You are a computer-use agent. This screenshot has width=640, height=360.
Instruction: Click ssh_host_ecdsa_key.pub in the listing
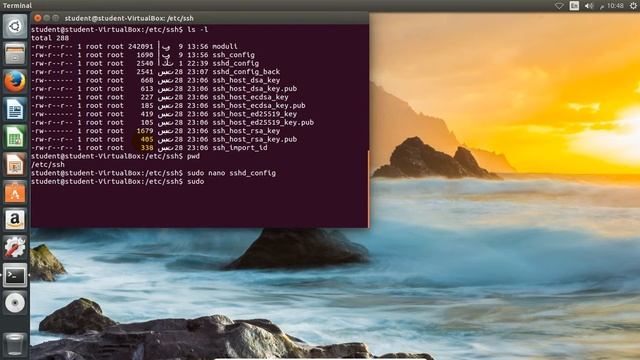tap(259, 106)
